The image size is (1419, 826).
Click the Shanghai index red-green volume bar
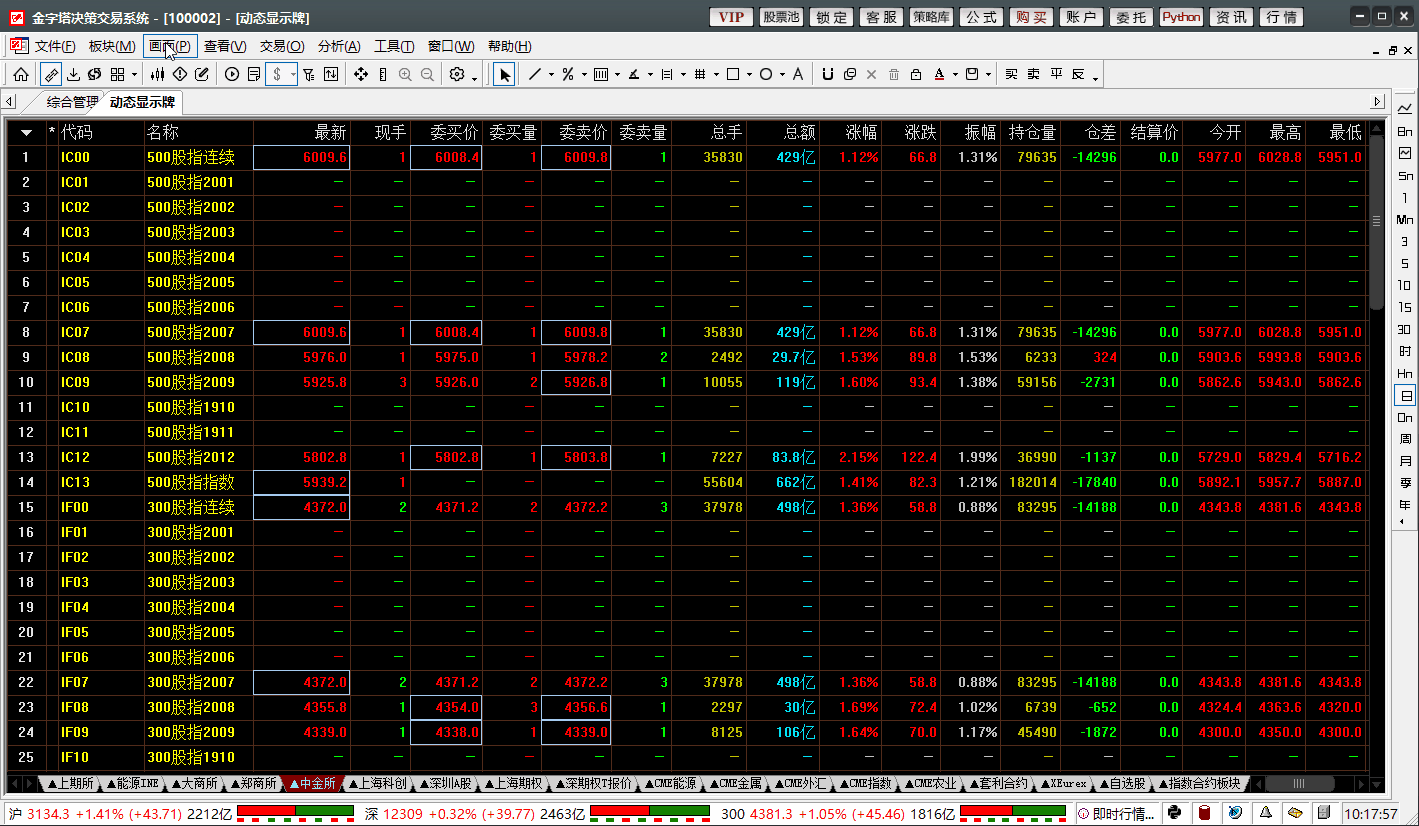[296, 813]
